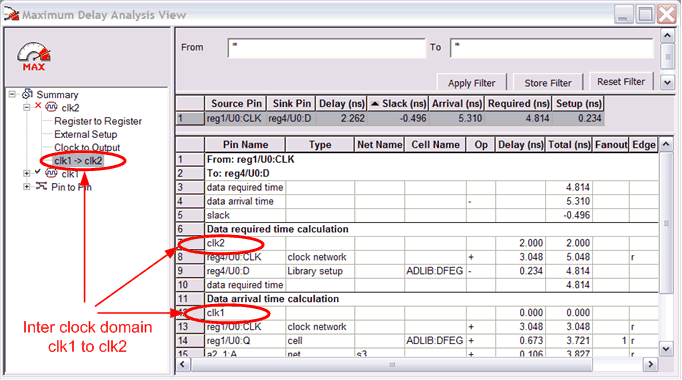This screenshot has height=380, width=682.
Task: Click the reg1/U0:Q cell row
Action: 418,340
